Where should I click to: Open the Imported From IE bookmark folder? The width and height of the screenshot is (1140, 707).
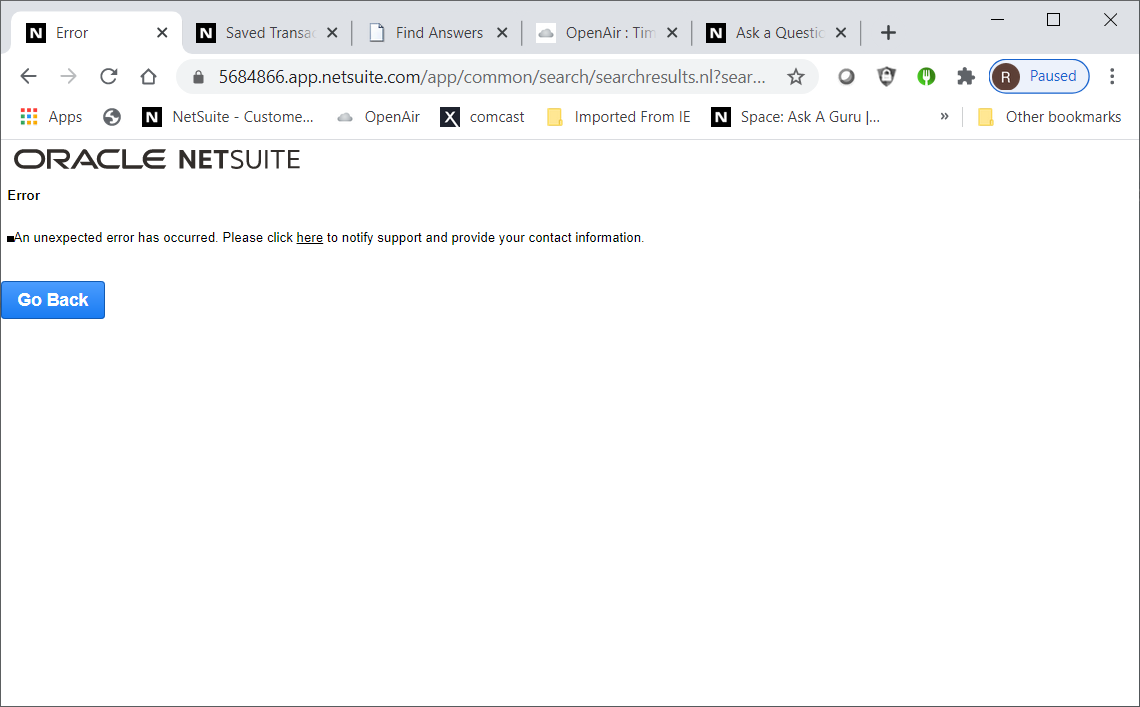tap(619, 117)
